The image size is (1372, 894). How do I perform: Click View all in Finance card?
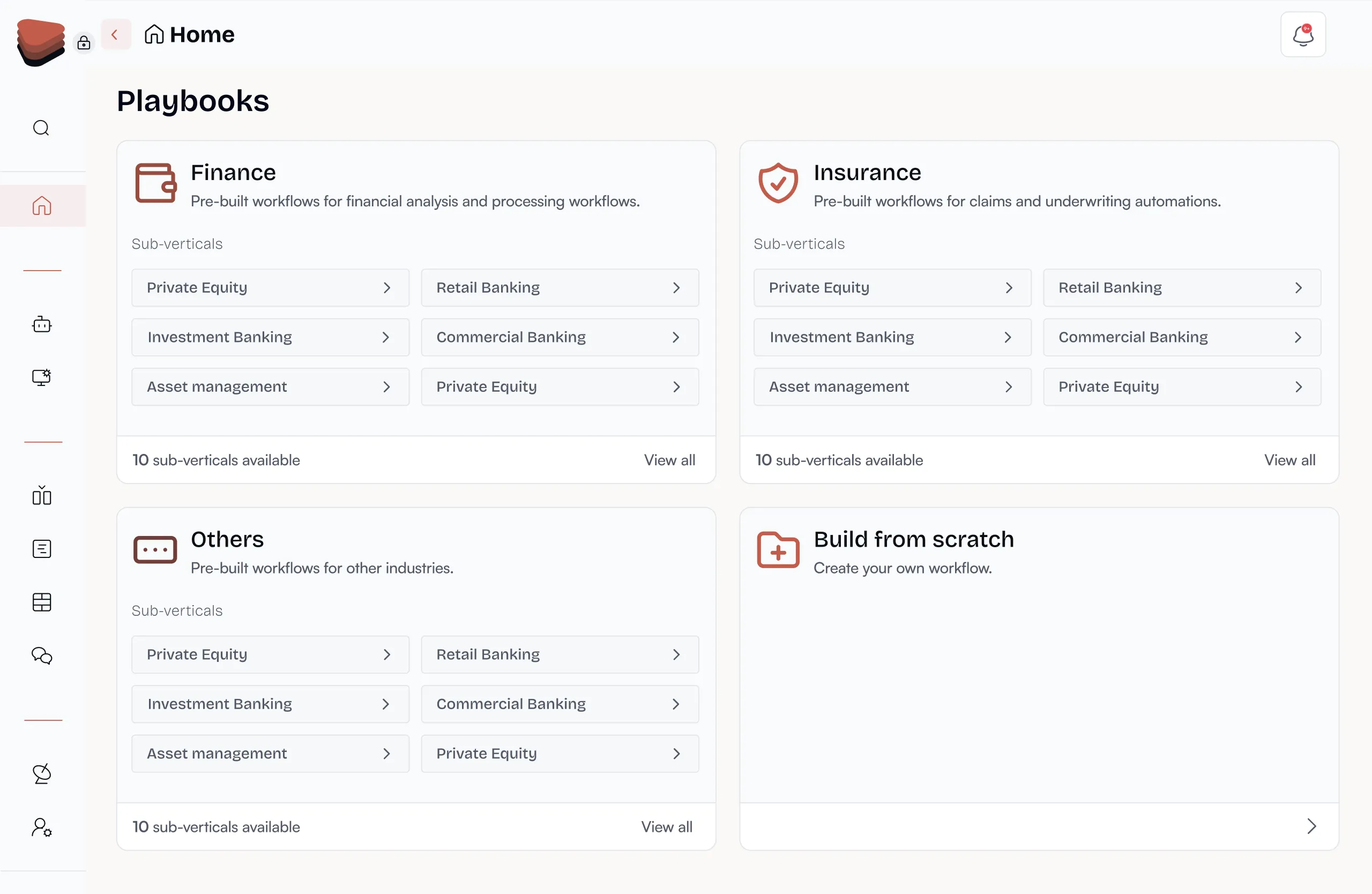click(x=669, y=460)
